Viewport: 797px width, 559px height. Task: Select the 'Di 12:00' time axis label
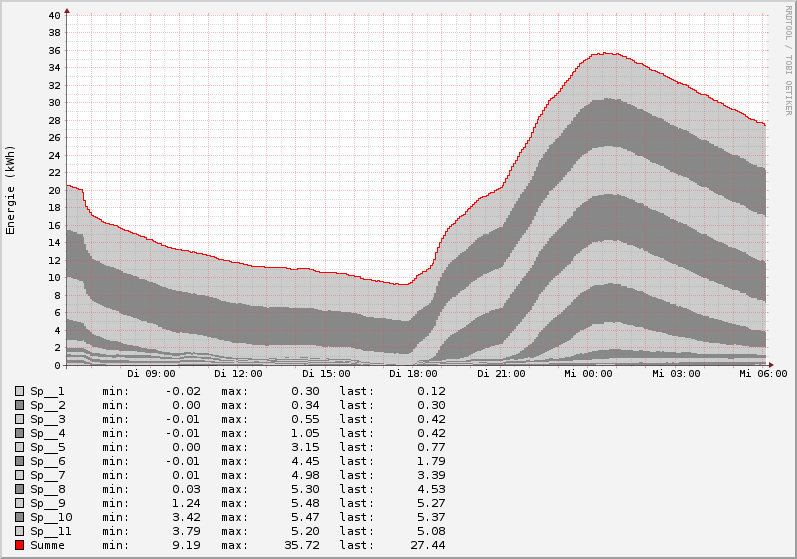(238, 374)
